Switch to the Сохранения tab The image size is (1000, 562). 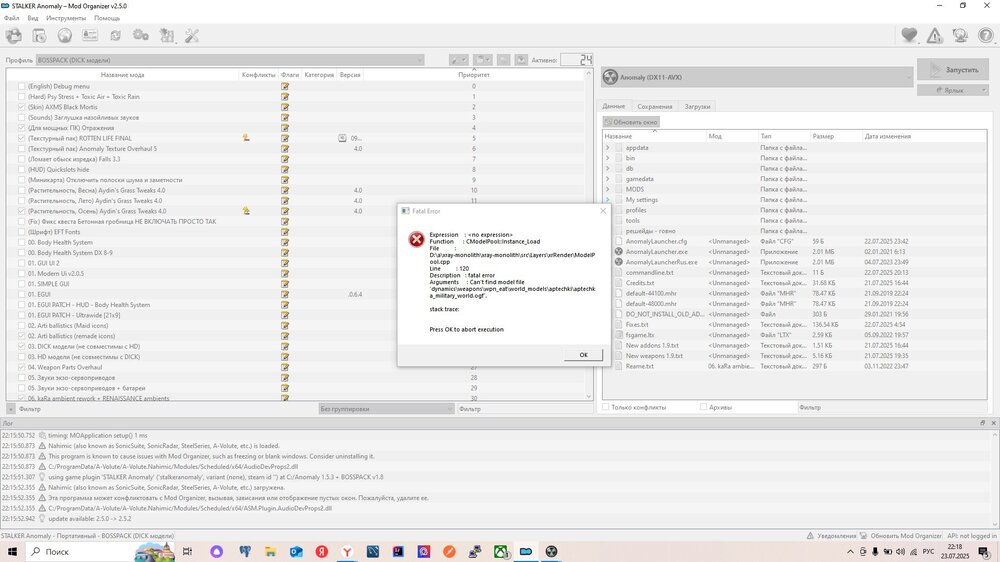[655, 106]
